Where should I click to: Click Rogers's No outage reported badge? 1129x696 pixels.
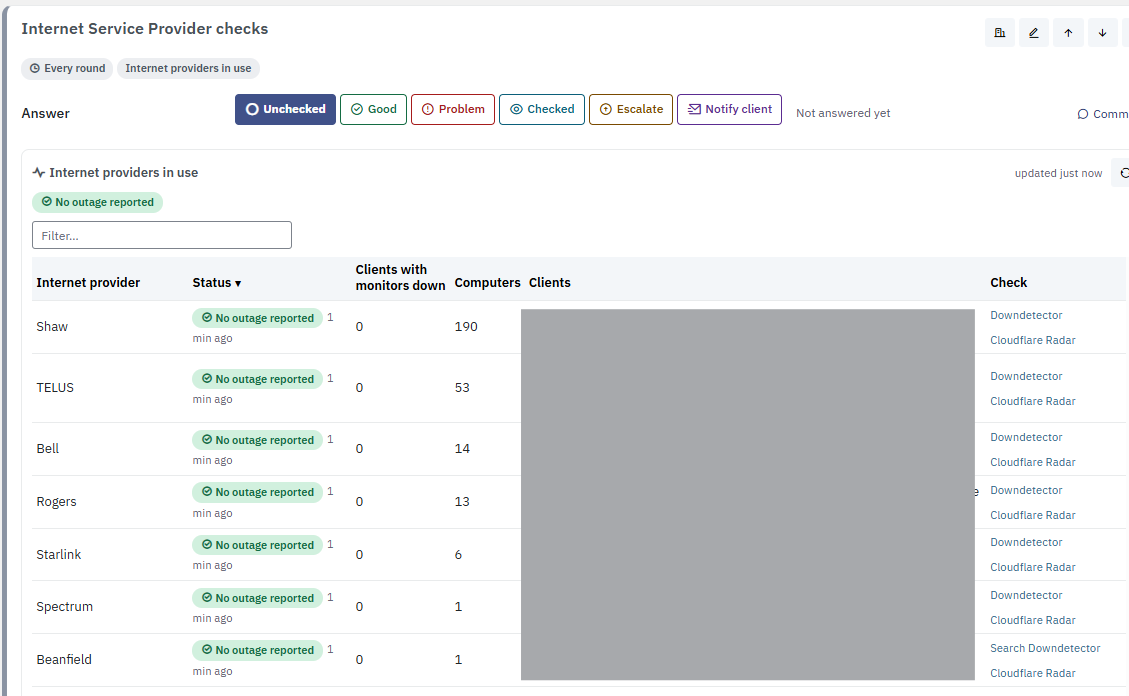point(257,492)
